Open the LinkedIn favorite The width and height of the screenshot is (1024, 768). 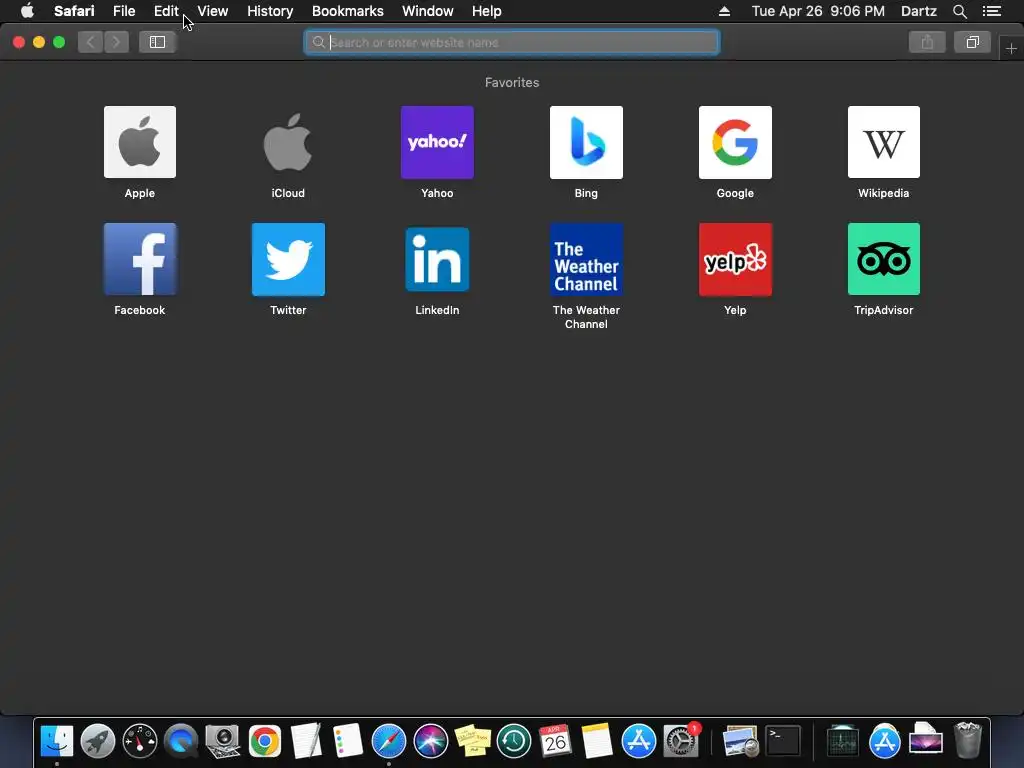click(437, 259)
